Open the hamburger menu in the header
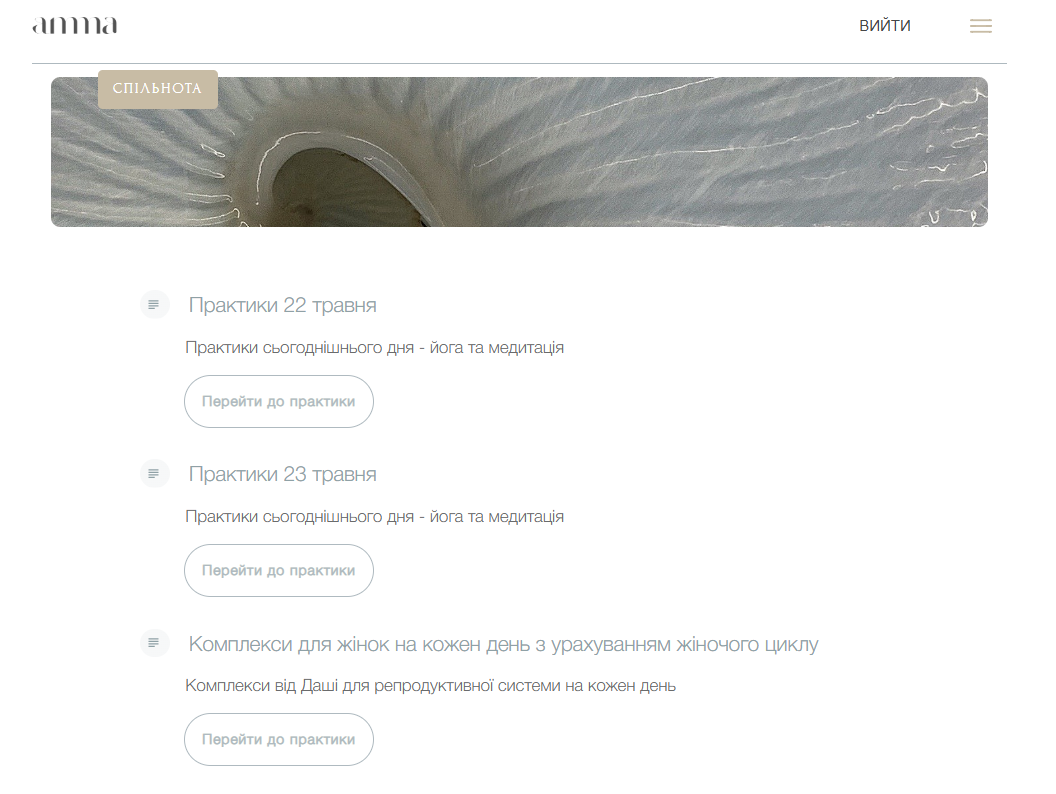 pyautogui.click(x=981, y=26)
